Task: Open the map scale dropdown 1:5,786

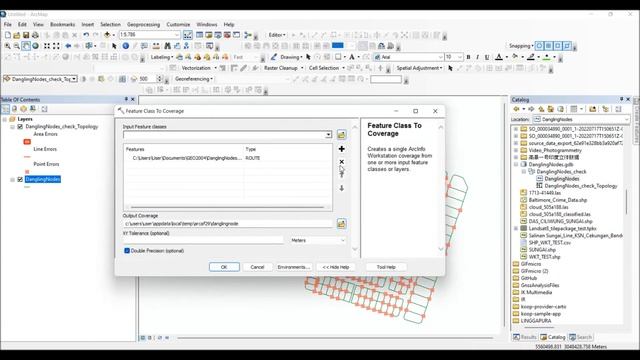Action: pyautogui.click(x=177, y=35)
